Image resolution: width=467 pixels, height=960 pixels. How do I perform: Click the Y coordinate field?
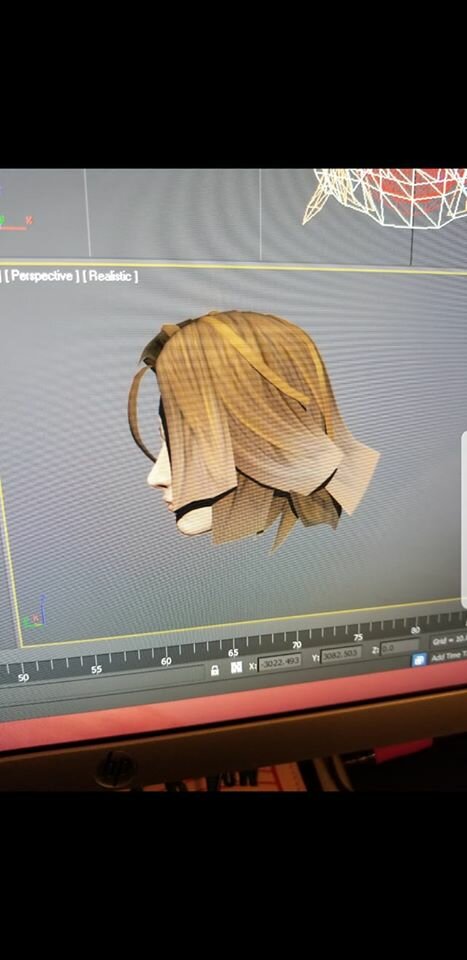pyautogui.click(x=342, y=655)
